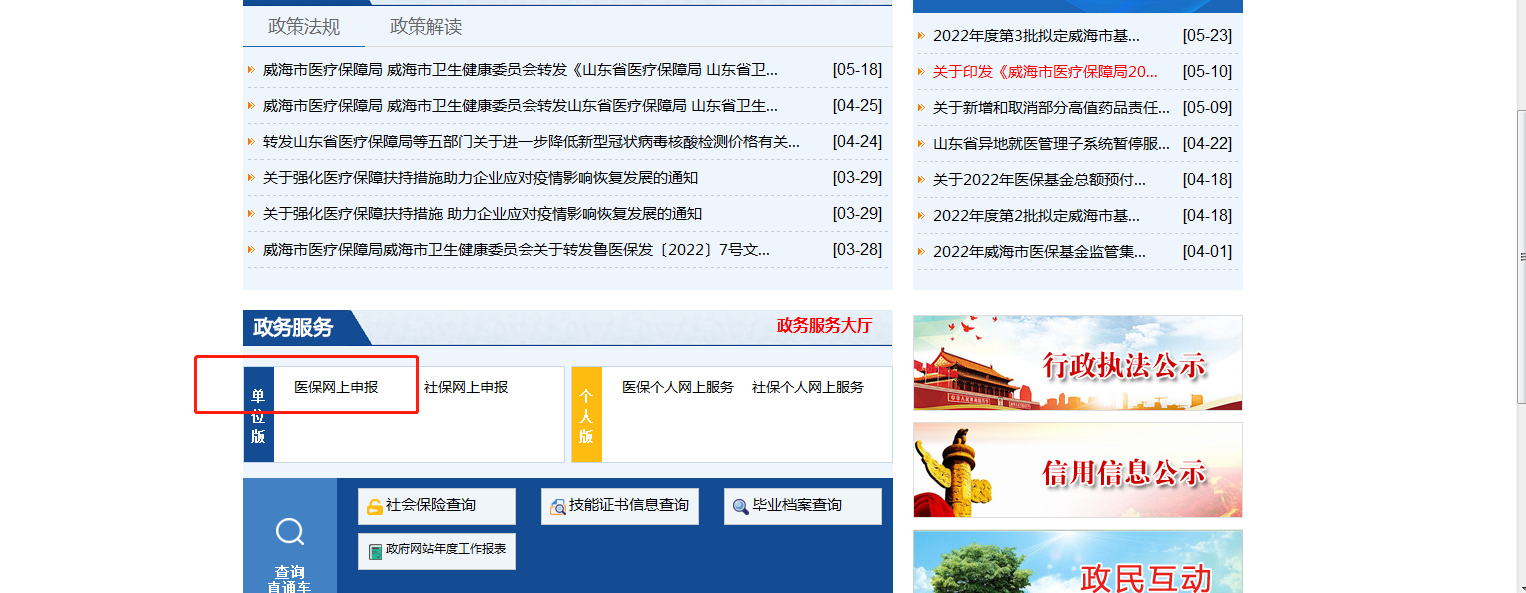The image size is (1526, 593).
Task: Open 2022年威海市医保基金监管集 notice
Action: (x=1039, y=252)
